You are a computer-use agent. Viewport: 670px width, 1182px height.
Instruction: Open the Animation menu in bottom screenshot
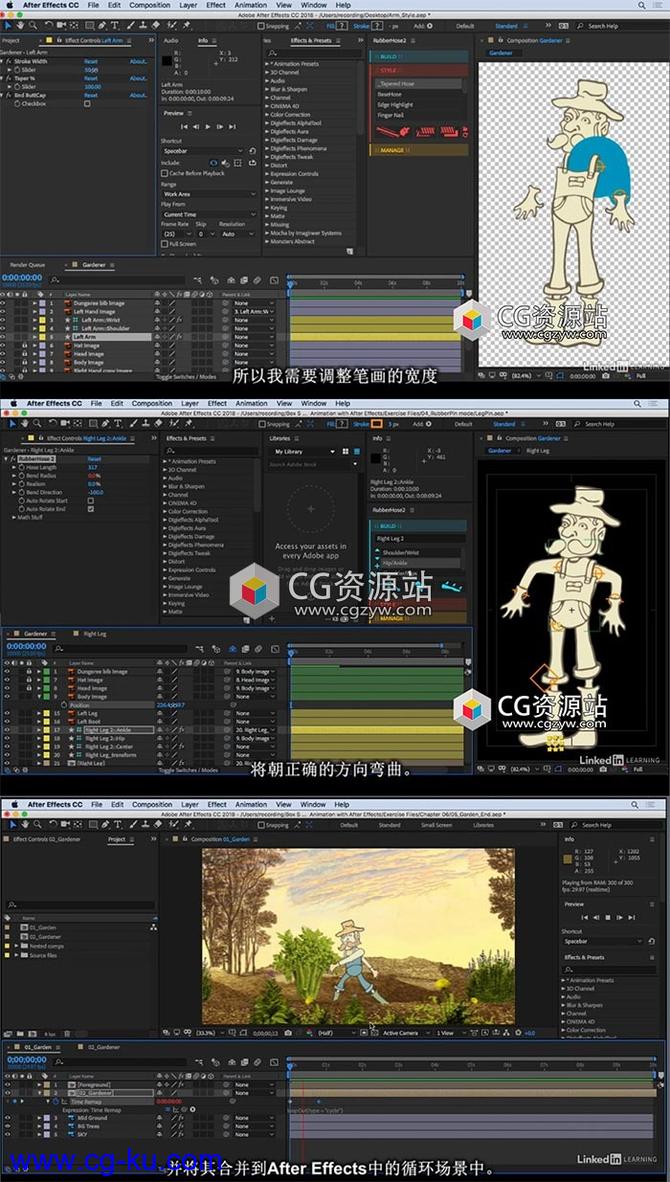[x=251, y=804]
